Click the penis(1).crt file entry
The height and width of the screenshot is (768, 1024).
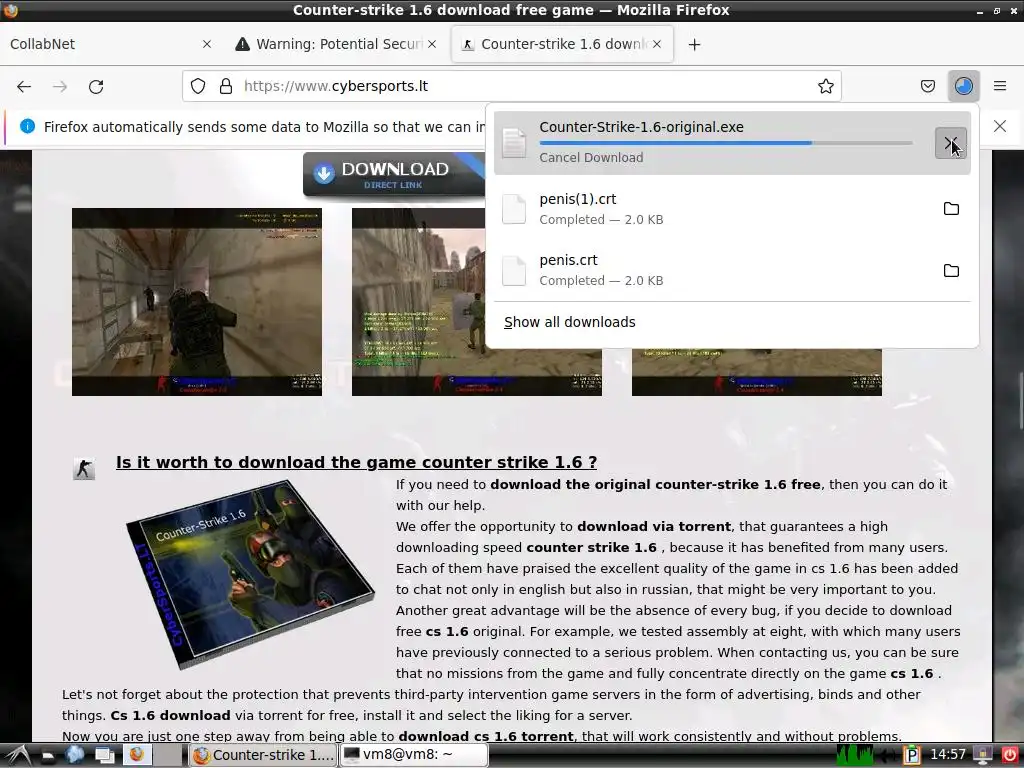coord(732,209)
